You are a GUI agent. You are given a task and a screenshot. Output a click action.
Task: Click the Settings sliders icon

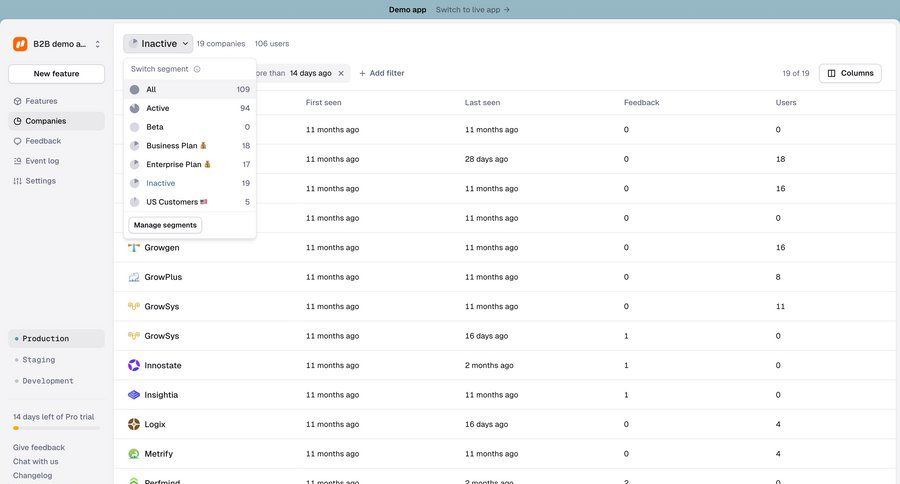(x=17, y=181)
